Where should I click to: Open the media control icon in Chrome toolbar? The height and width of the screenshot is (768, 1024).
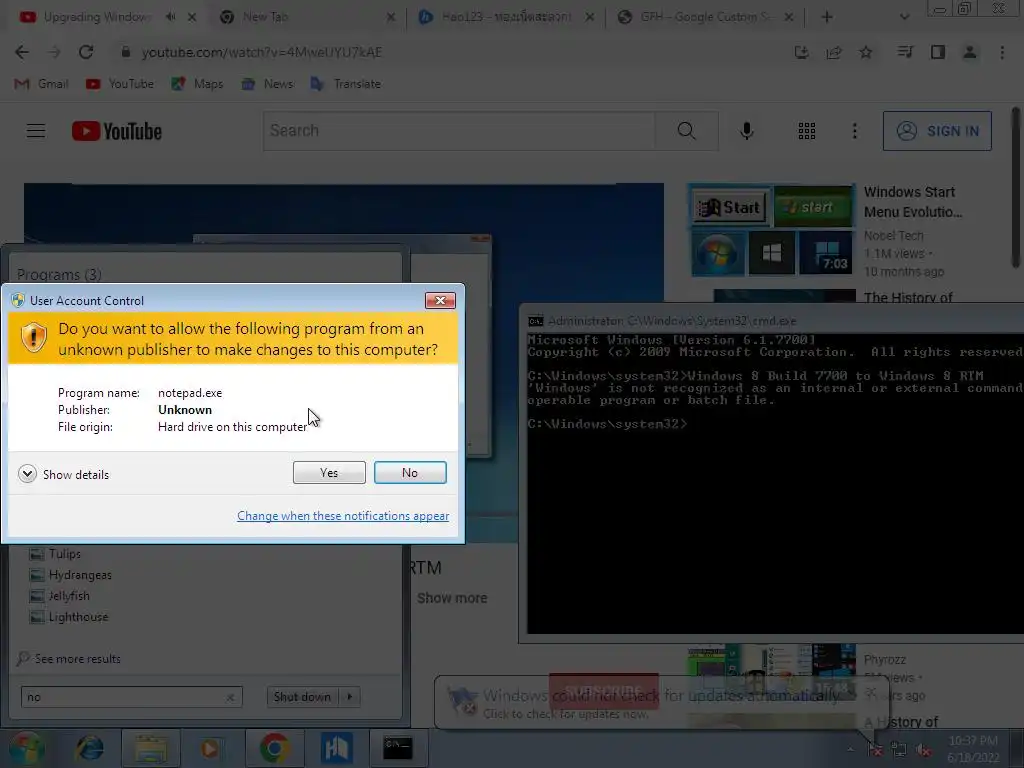(x=905, y=52)
